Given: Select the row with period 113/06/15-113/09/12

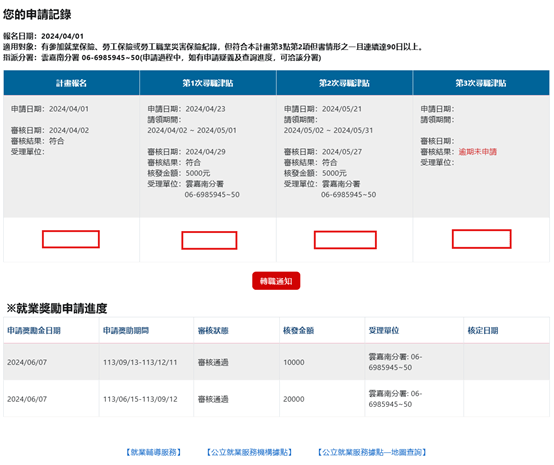Looking at the screenshot, I should 276,399.
